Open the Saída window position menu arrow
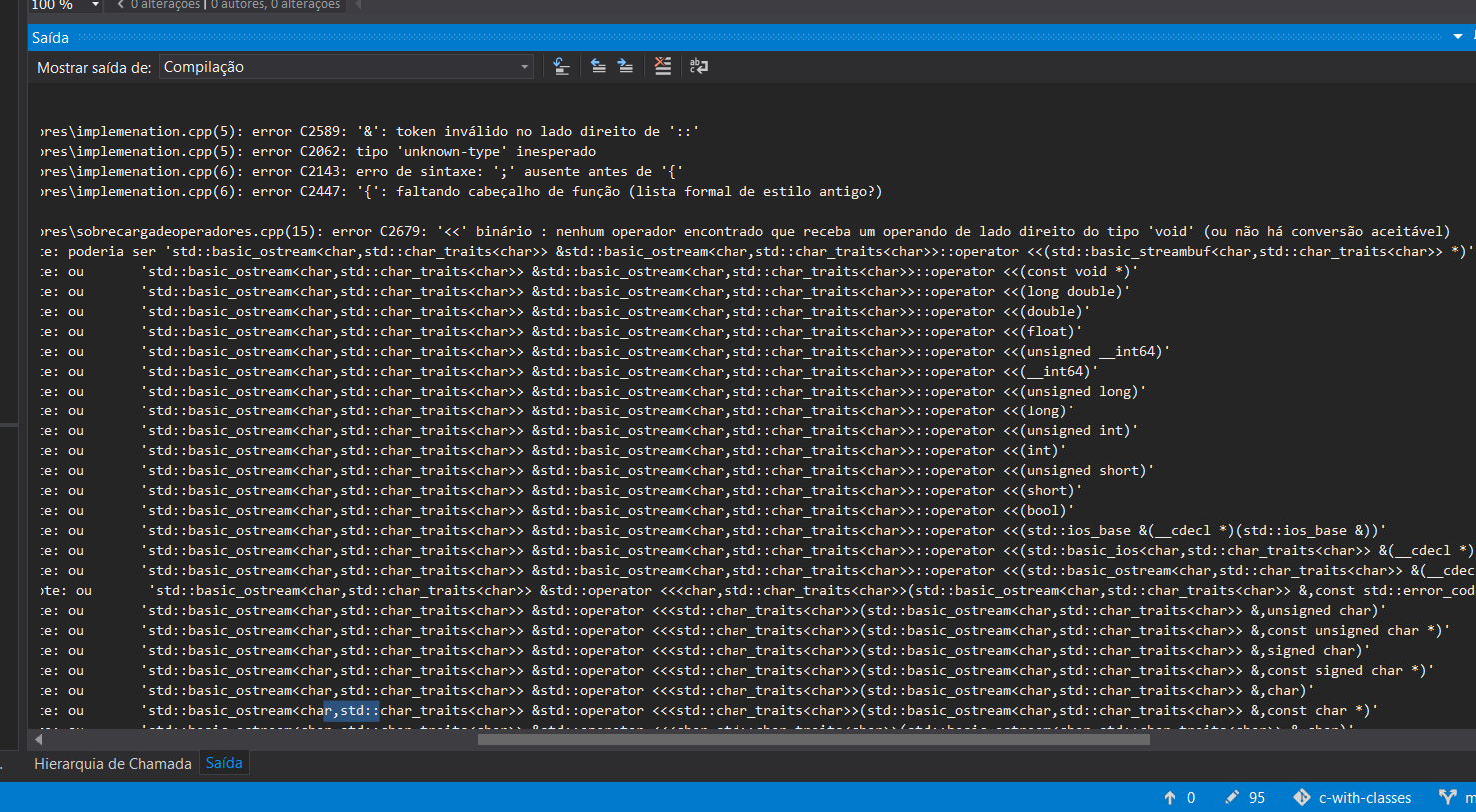The width and height of the screenshot is (1476, 812). tap(1458, 37)
